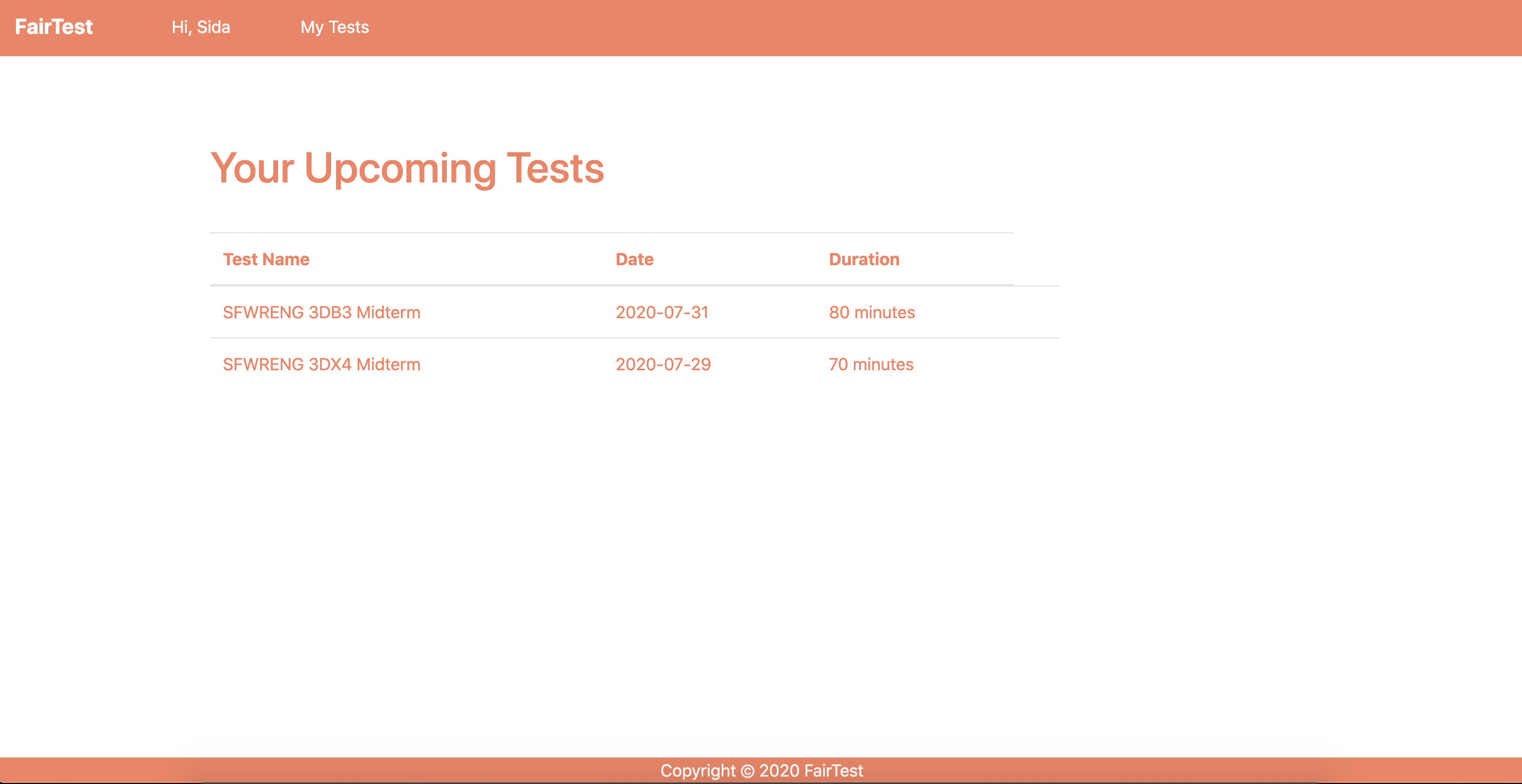Click the Test Name column header
Screen dimensions: 1522x784
[266, 259]
